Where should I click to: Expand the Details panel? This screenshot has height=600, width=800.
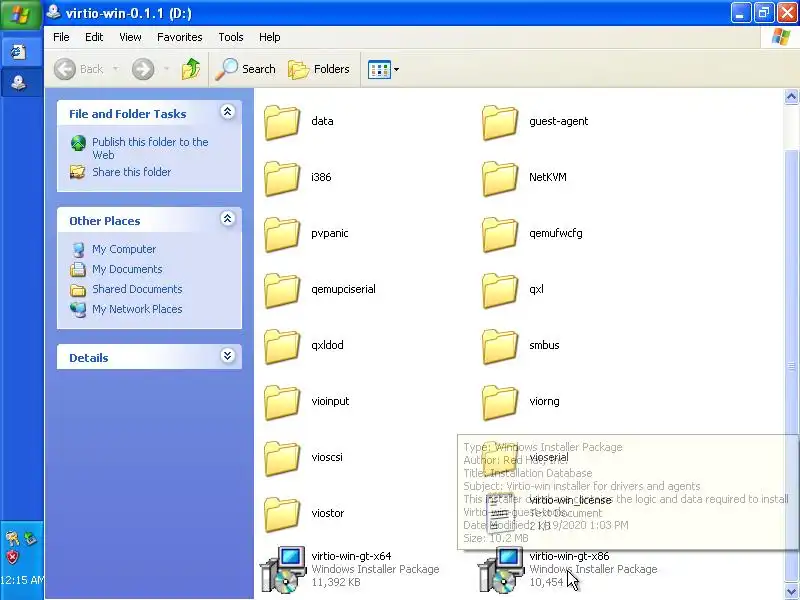pyautogui.click(x=228, y=356)
